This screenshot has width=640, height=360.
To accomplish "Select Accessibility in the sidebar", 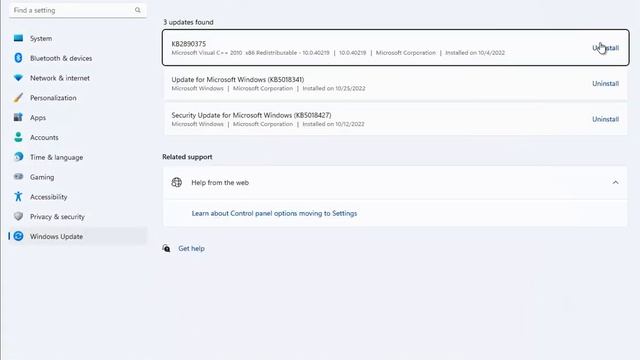I will [x=78, y=197].
